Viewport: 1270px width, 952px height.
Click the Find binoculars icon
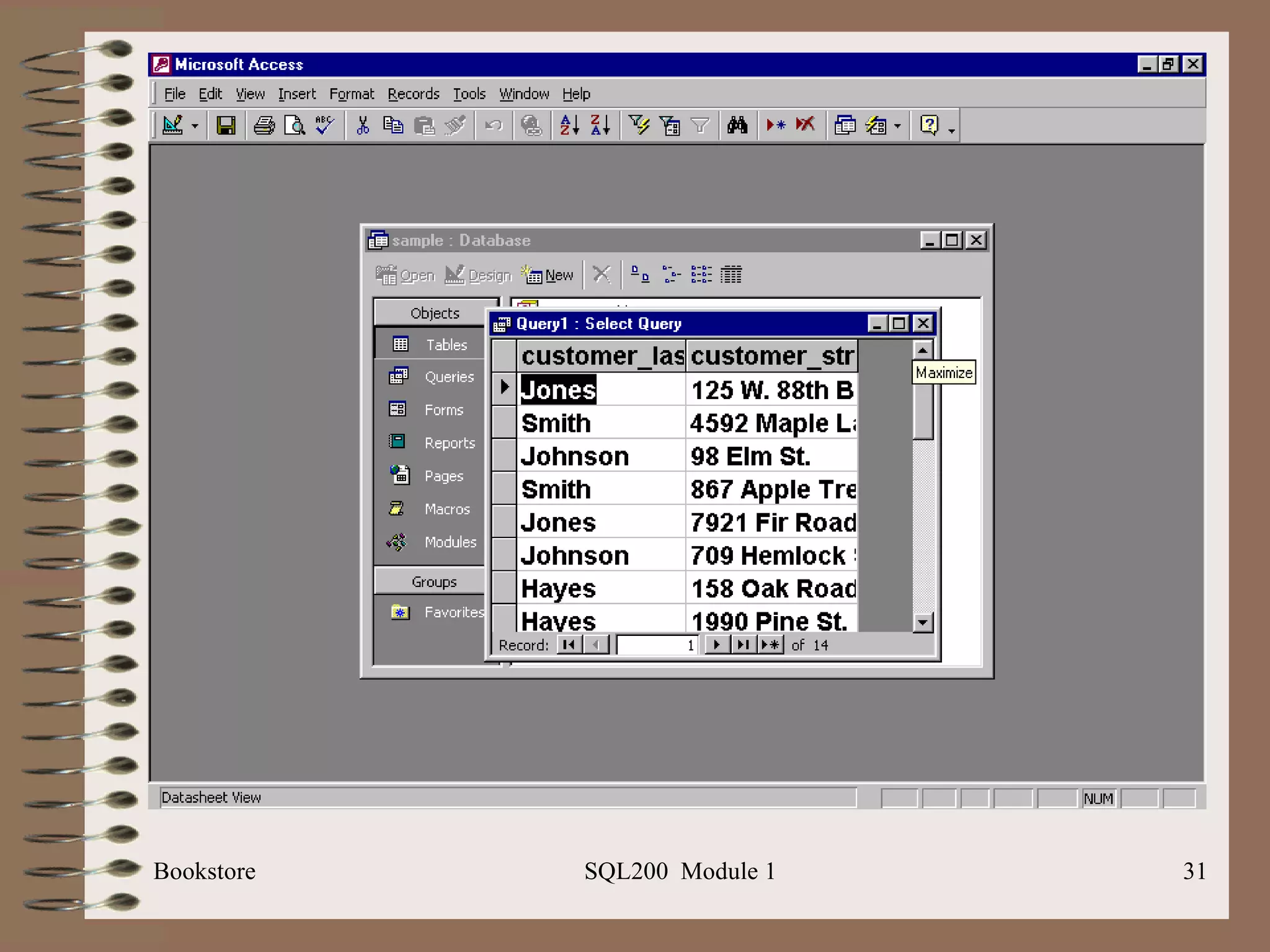737,126
